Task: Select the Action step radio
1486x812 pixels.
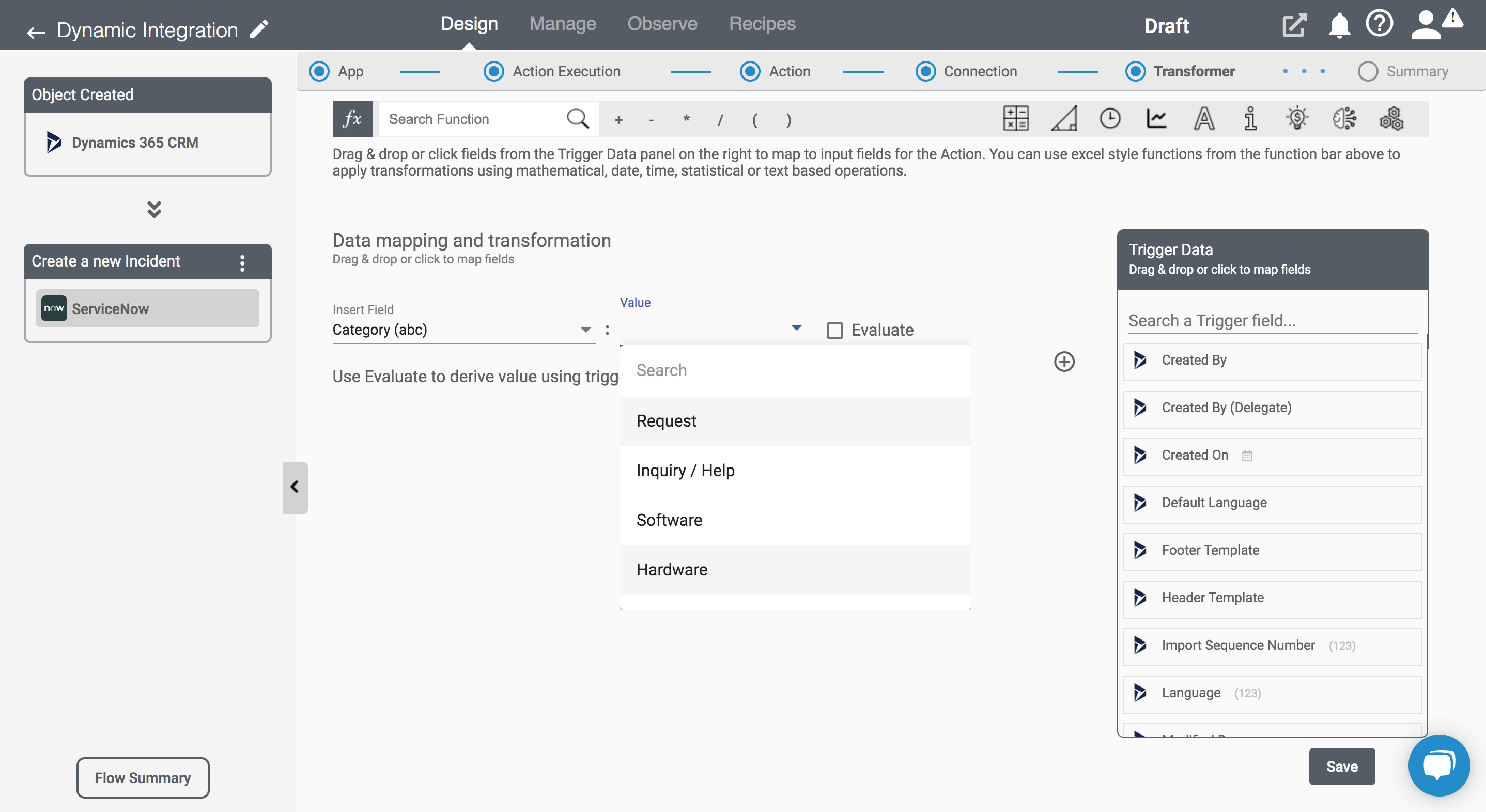Action: pos(750,71)
